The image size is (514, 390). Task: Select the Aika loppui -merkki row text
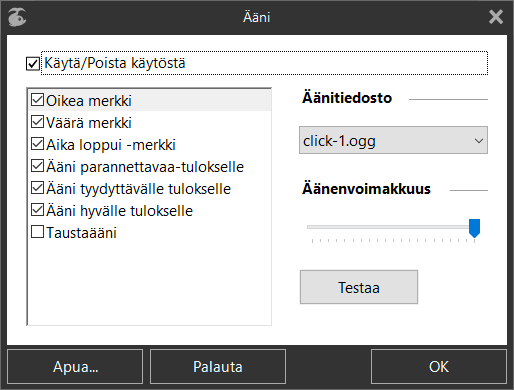point(111,145)
